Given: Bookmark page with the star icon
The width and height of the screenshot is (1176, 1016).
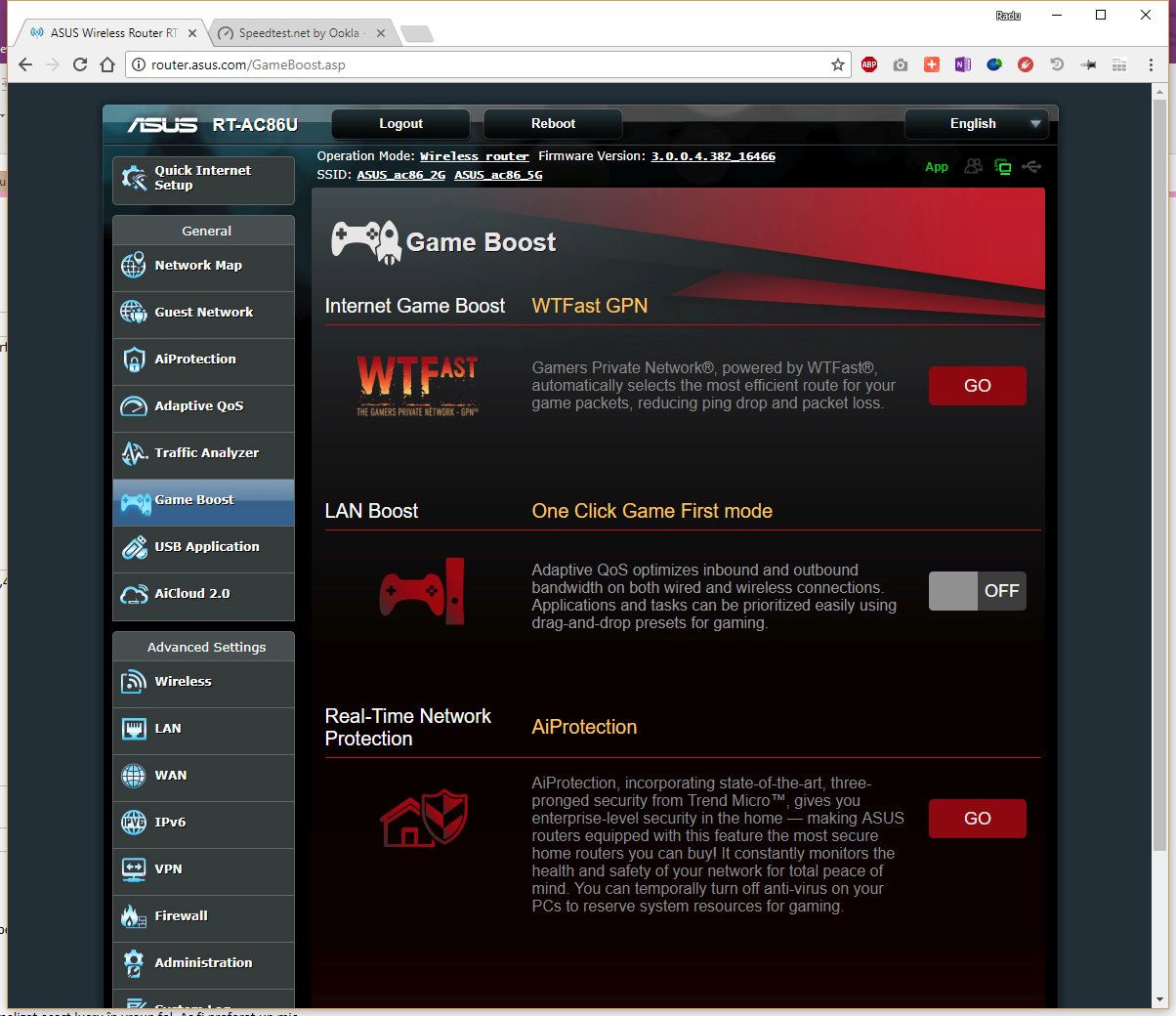Looking at the screenshot, I should point(837,64).
